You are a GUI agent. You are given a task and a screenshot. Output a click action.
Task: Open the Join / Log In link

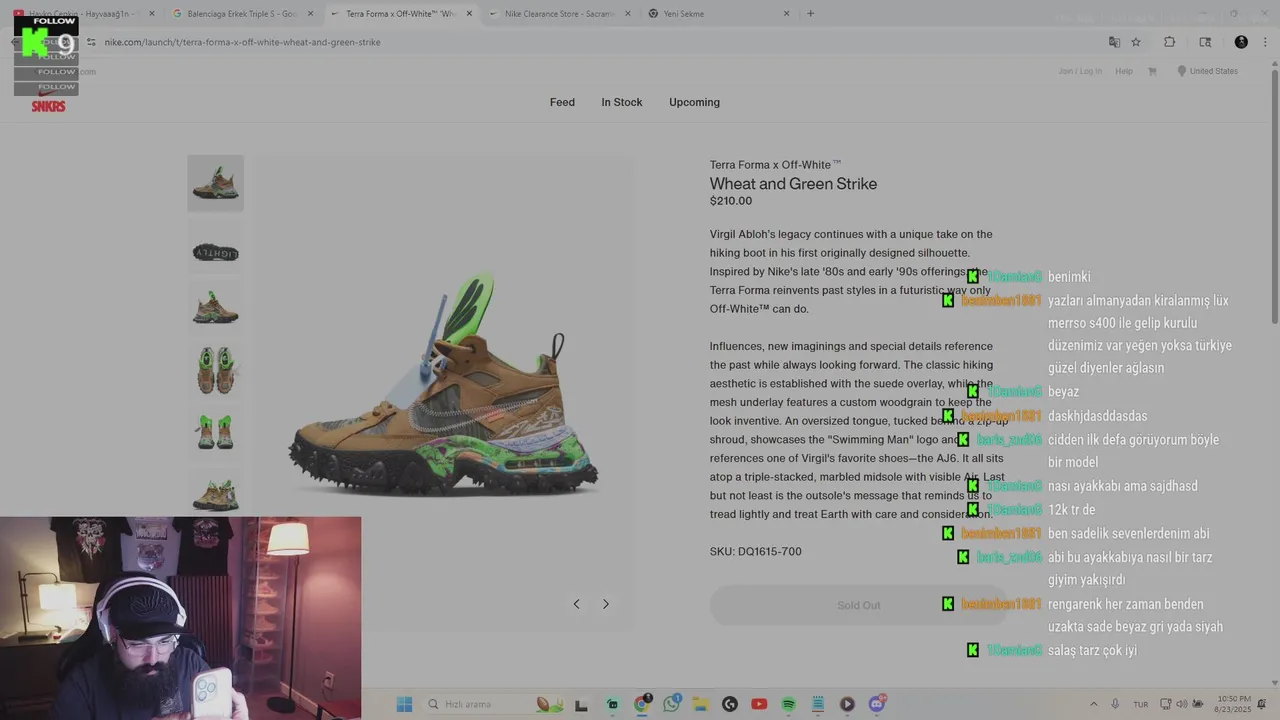point(1080,71)
